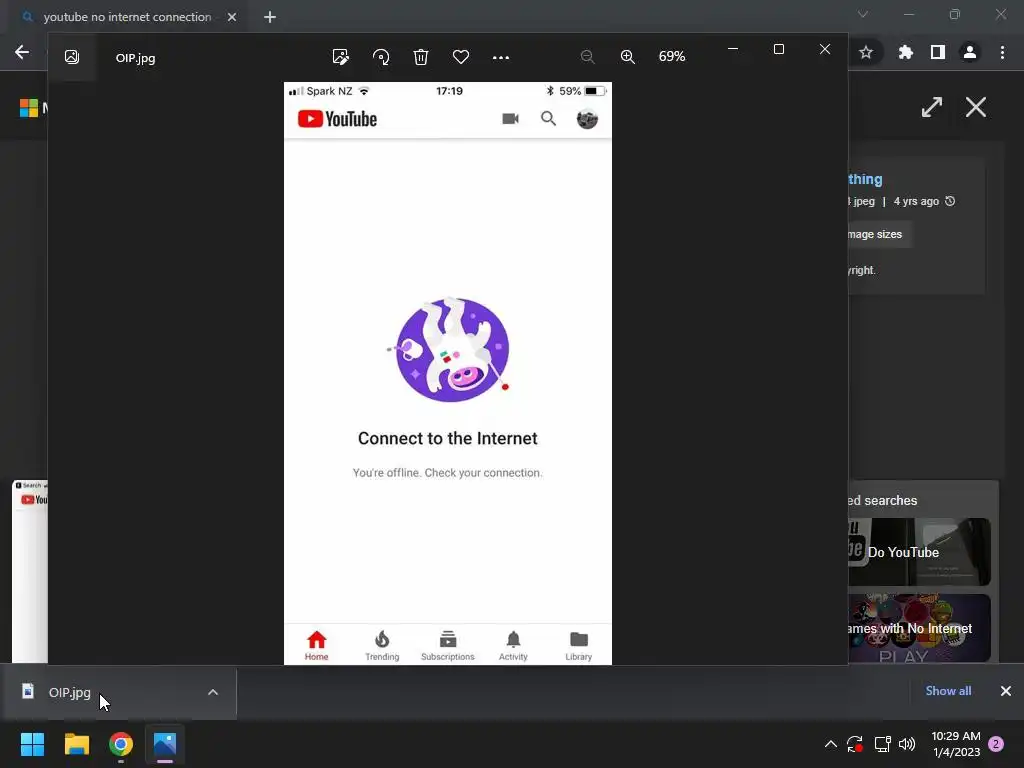This screenshot has width=1024, height=768.
Task: Click the camera record icon in the photo
Action: pyautogui.click(x=510, y=119)
